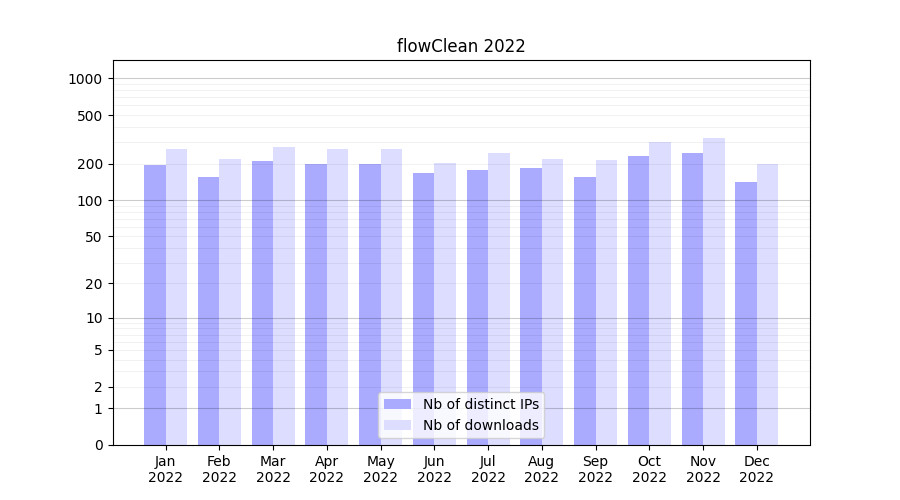Select the Dec 2022 x-axis label
900x500 pixels.
pyautogui.click(x=756, y=469)
